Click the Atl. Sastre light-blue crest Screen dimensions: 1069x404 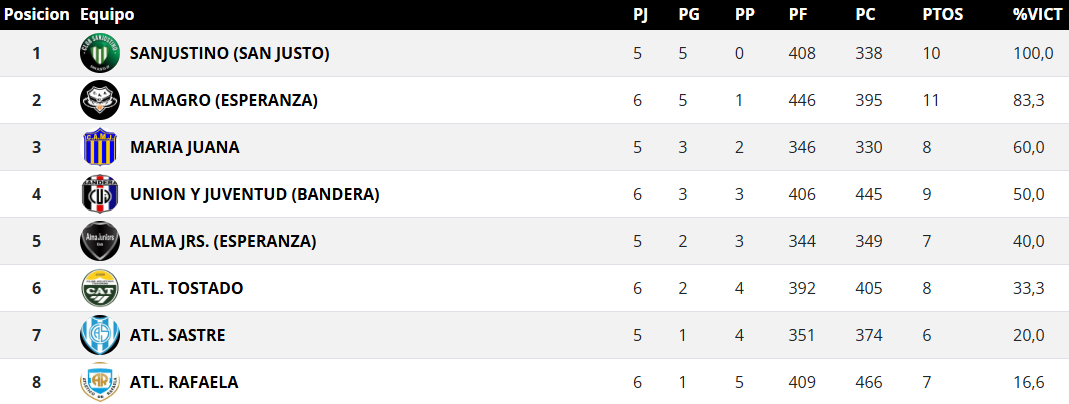click(100, 335)
